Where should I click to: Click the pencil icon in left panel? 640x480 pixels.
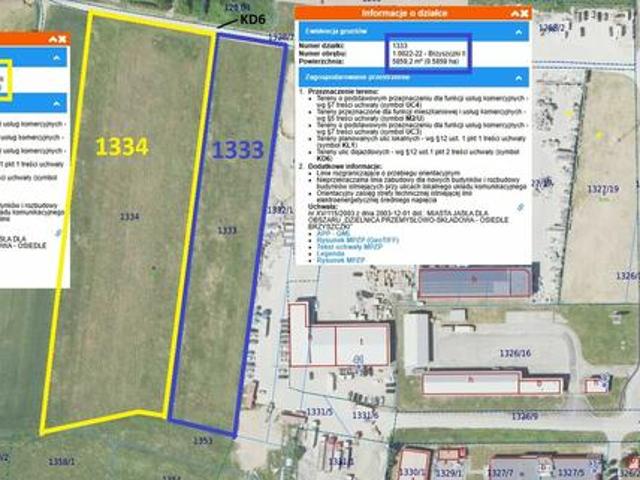tap(58, 233)
